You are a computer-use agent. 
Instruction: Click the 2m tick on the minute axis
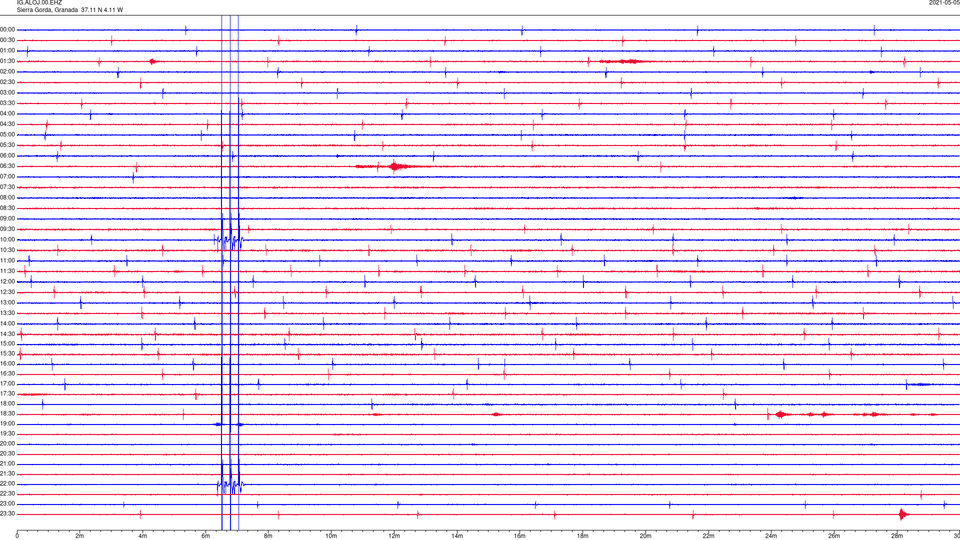80,536
